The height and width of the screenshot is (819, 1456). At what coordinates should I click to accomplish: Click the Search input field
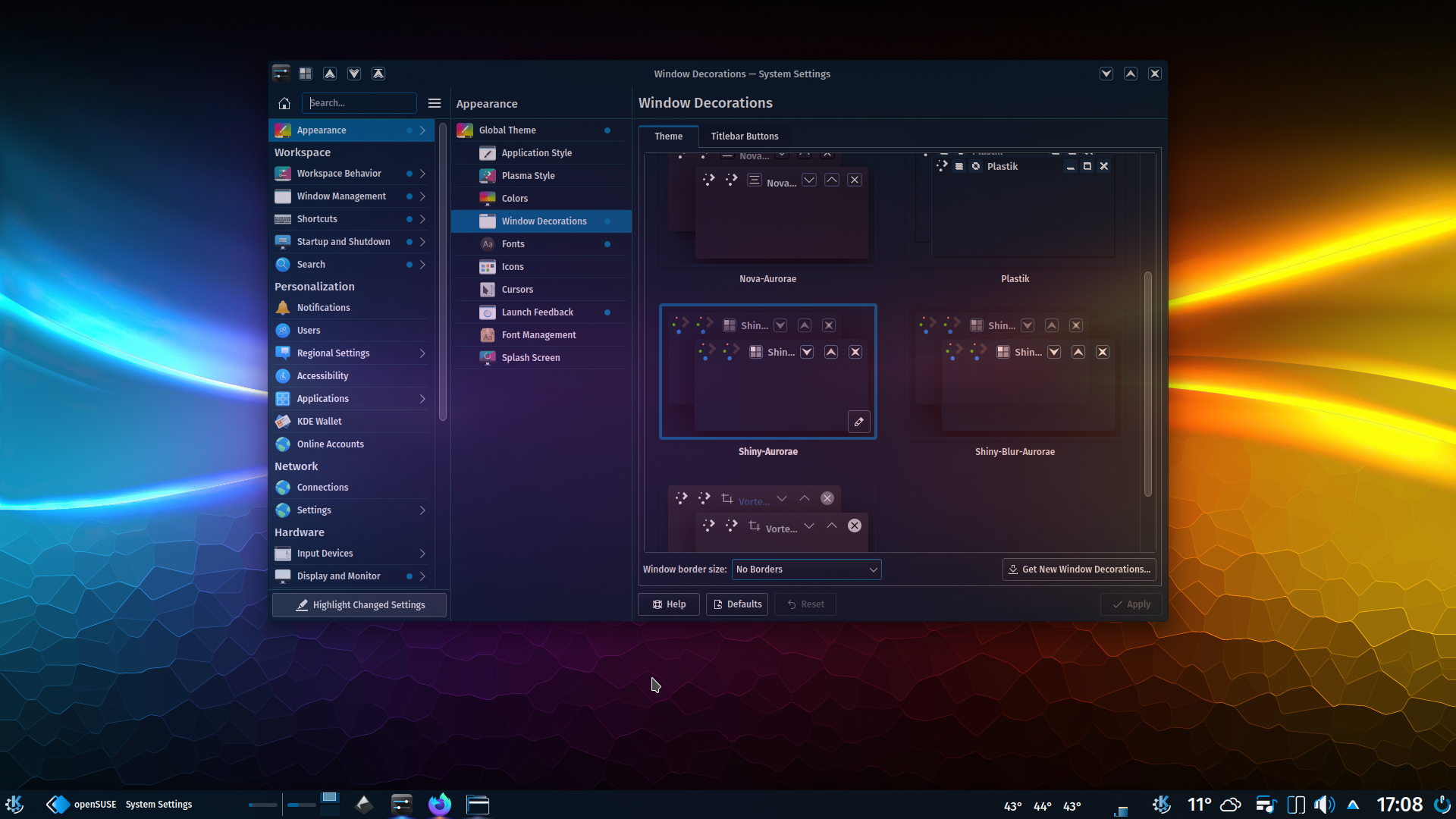coord(359,103)
